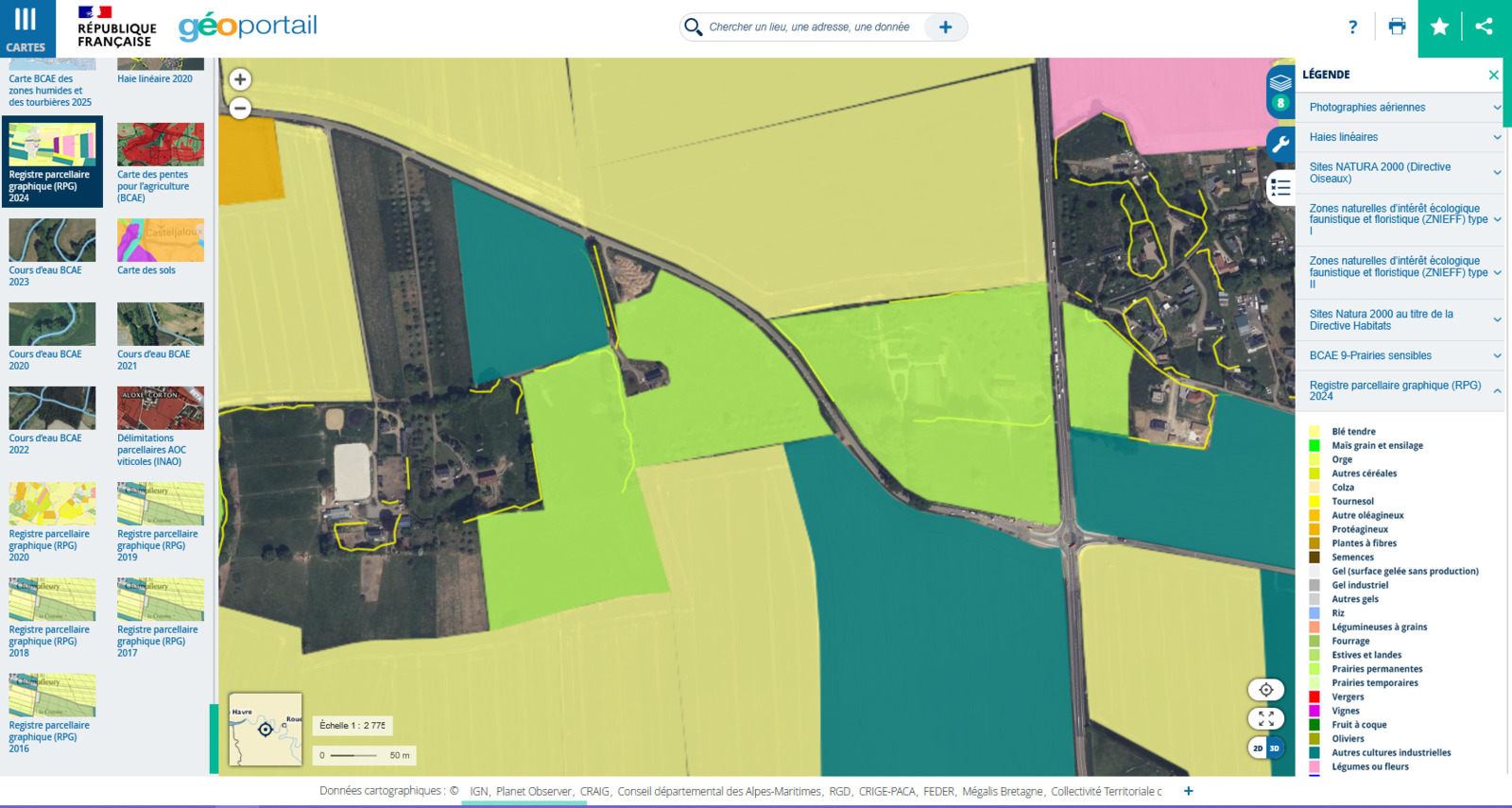Switch map view to 3D
1512x808 pixels.
point(1275,748)
